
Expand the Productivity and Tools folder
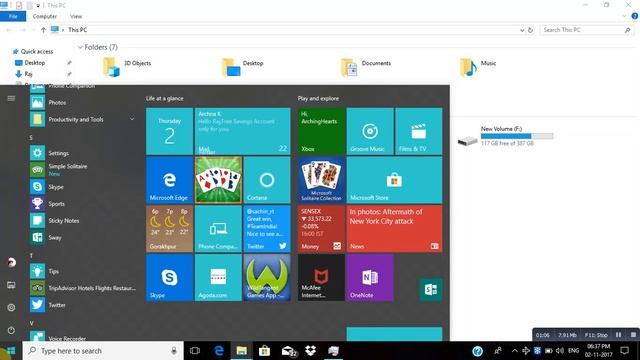82,119
